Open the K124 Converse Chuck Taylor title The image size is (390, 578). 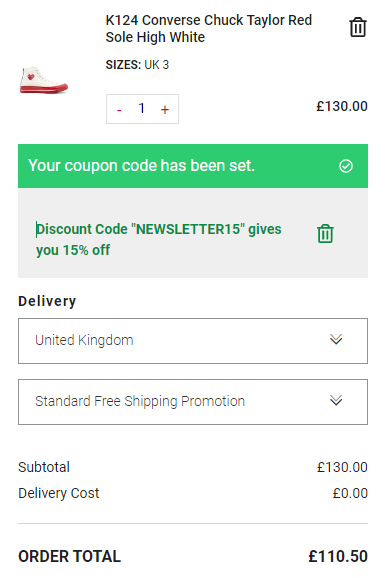click(x=209, y=28)
